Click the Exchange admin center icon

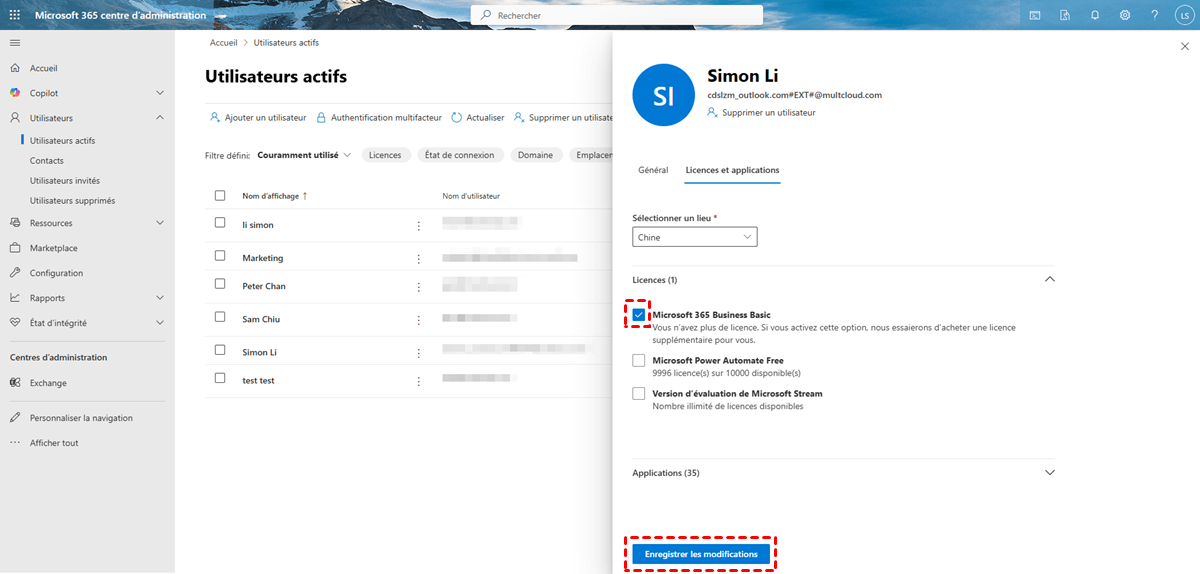tap(15, 383)
